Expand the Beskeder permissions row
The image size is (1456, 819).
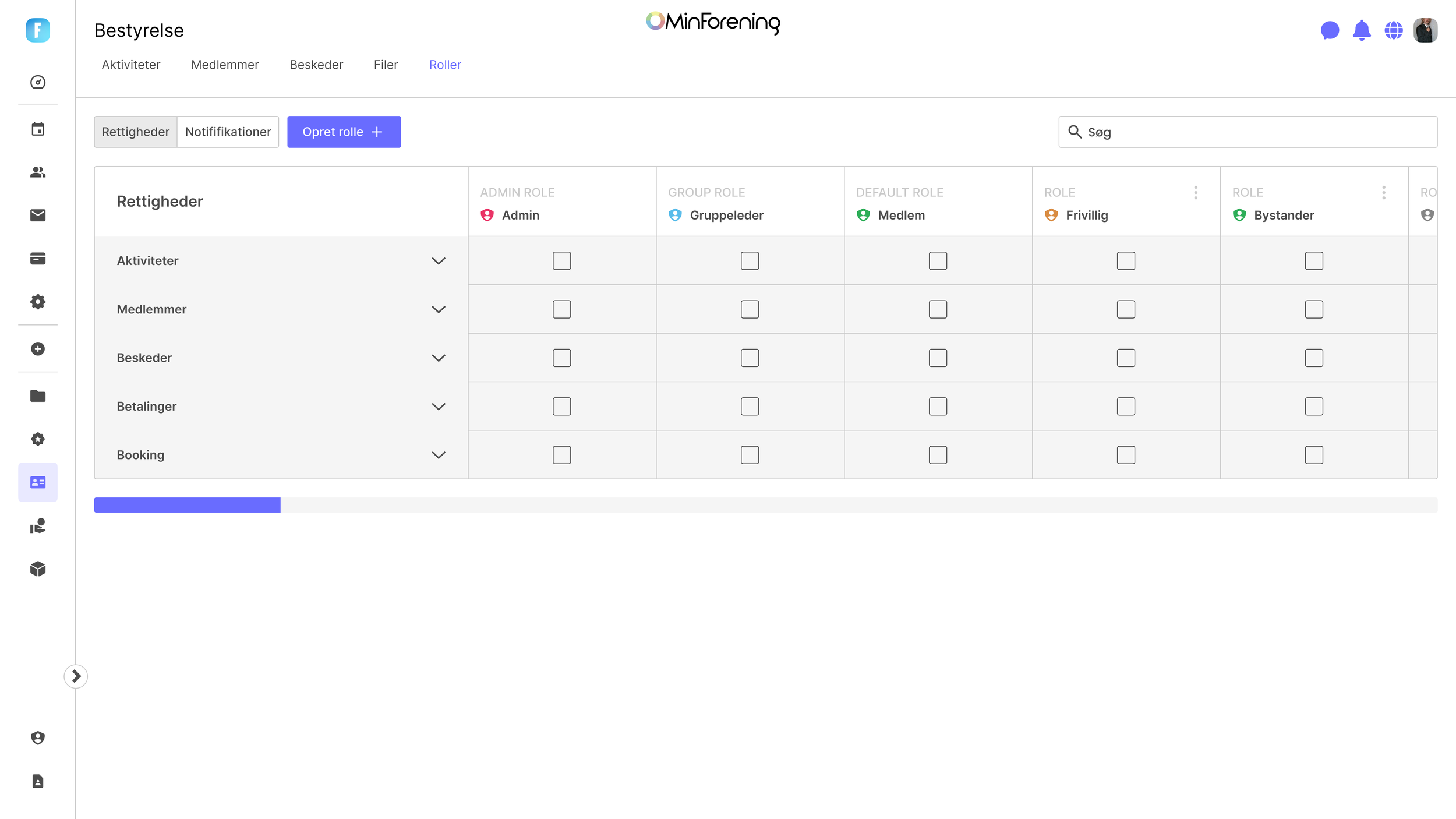(439, 358)
